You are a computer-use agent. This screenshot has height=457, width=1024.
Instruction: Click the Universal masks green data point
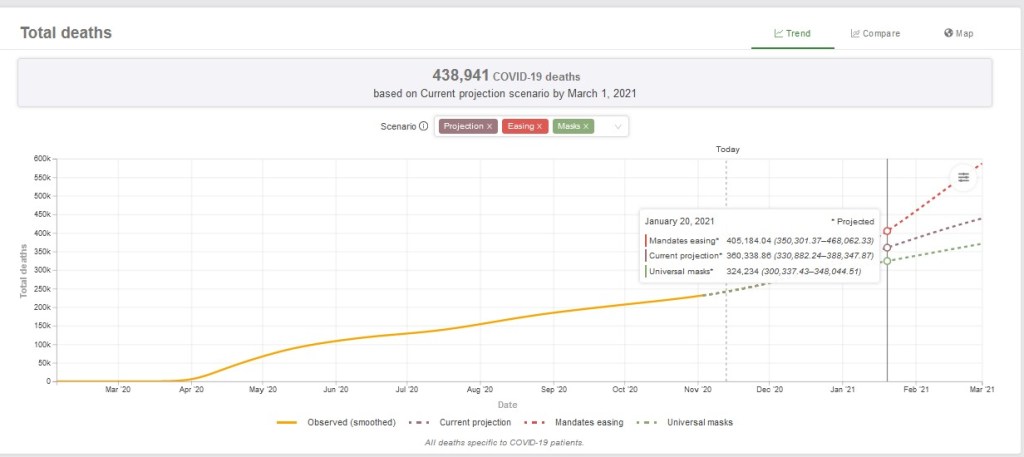pos(887,261)
